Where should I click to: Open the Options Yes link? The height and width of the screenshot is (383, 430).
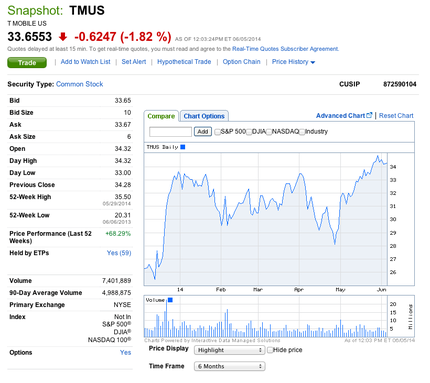(125, 352)
